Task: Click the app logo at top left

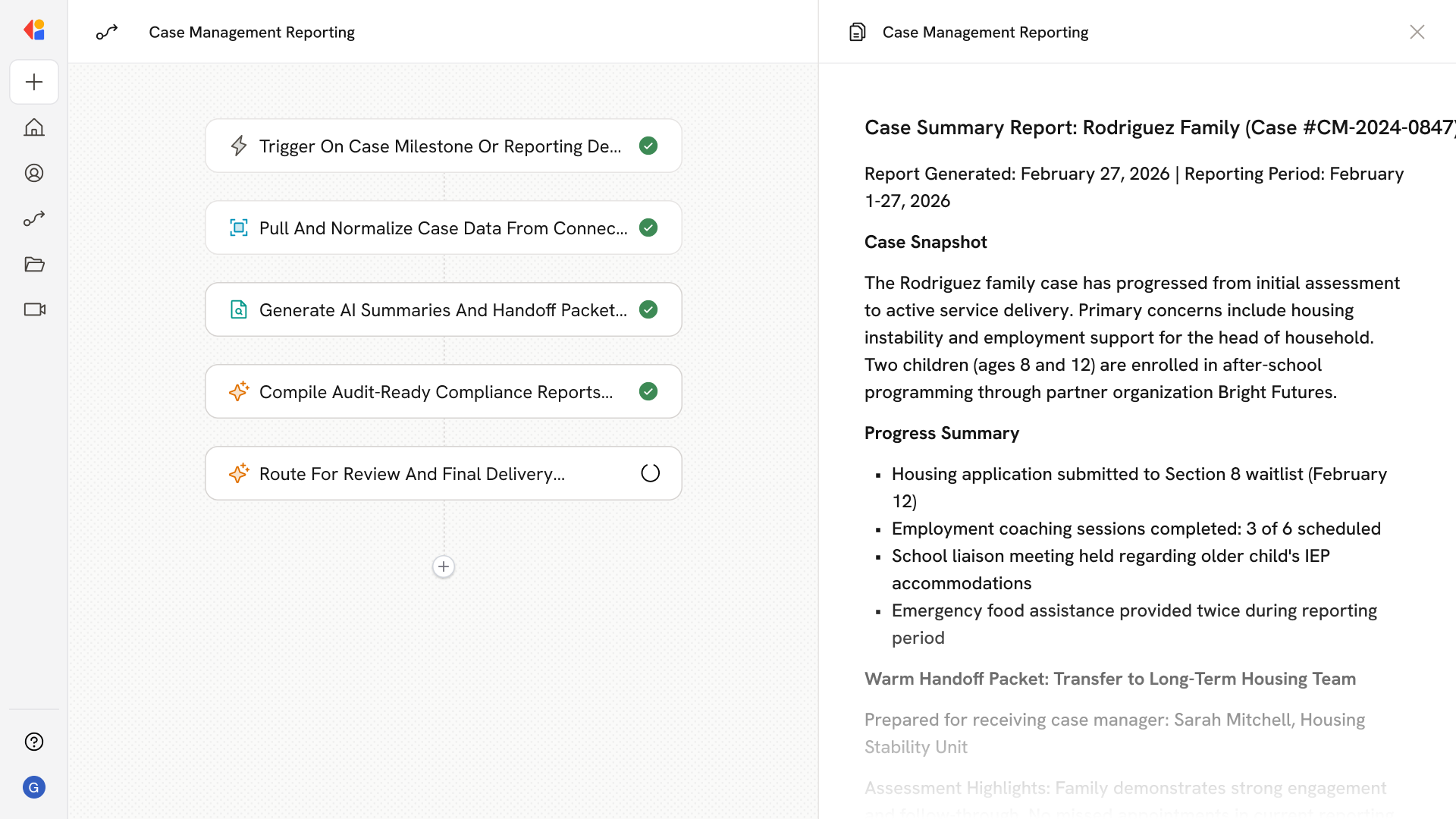Action: 34,30
